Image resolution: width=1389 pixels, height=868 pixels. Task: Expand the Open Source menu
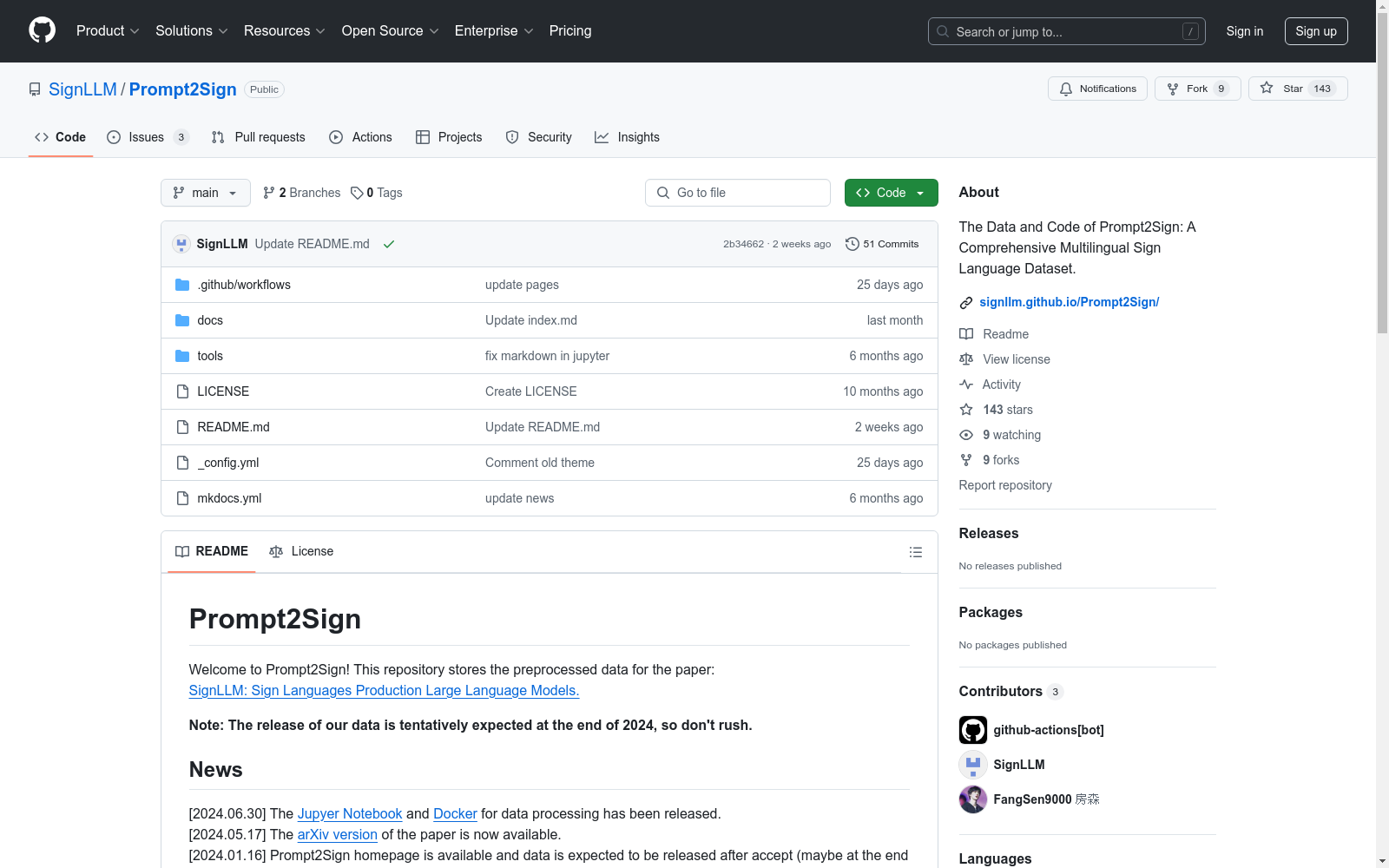click(391, 31)
